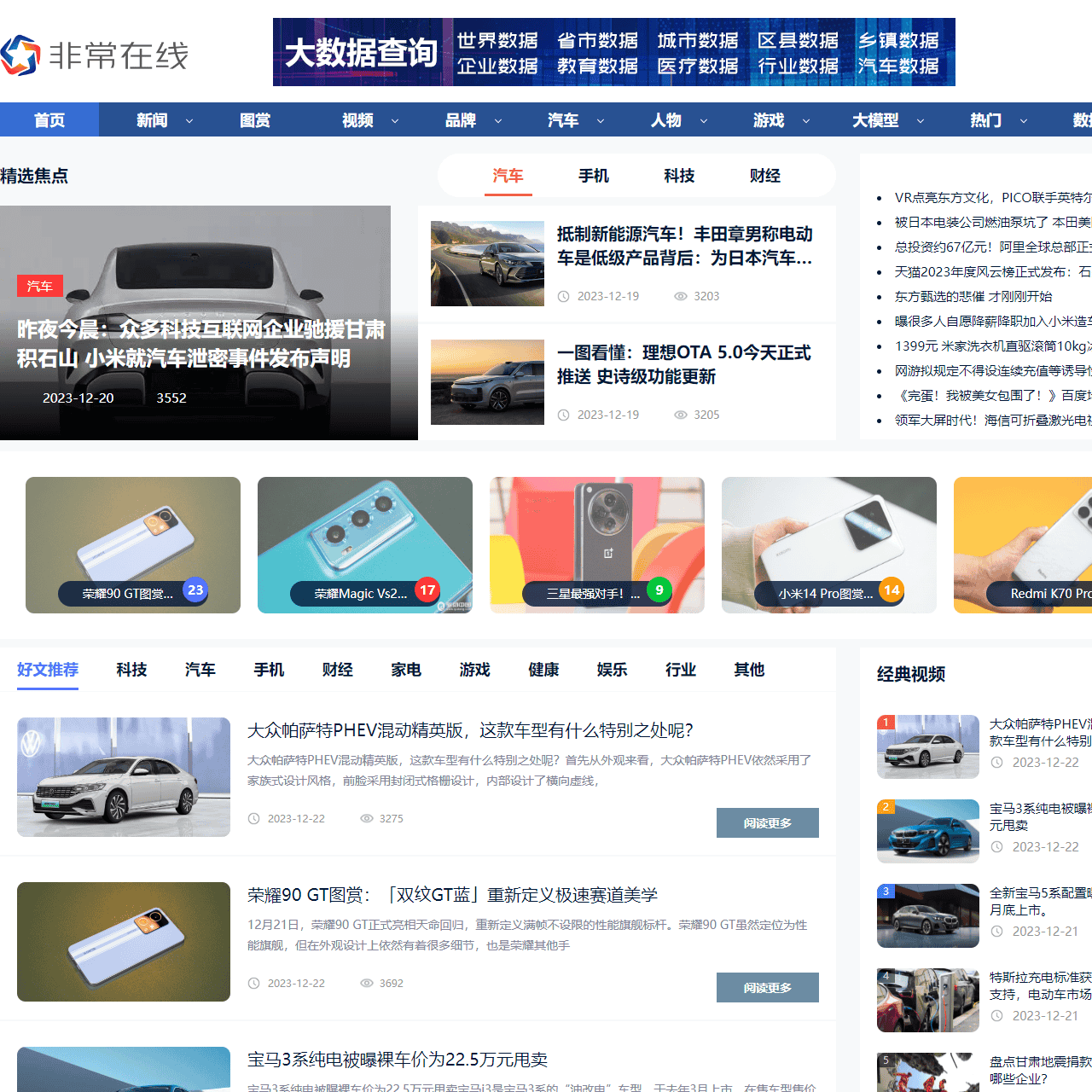The image size is (1092, 1092).
Task: Click the red 17 photo count badge
Action: pyautogui.click(x=427, y=590)
